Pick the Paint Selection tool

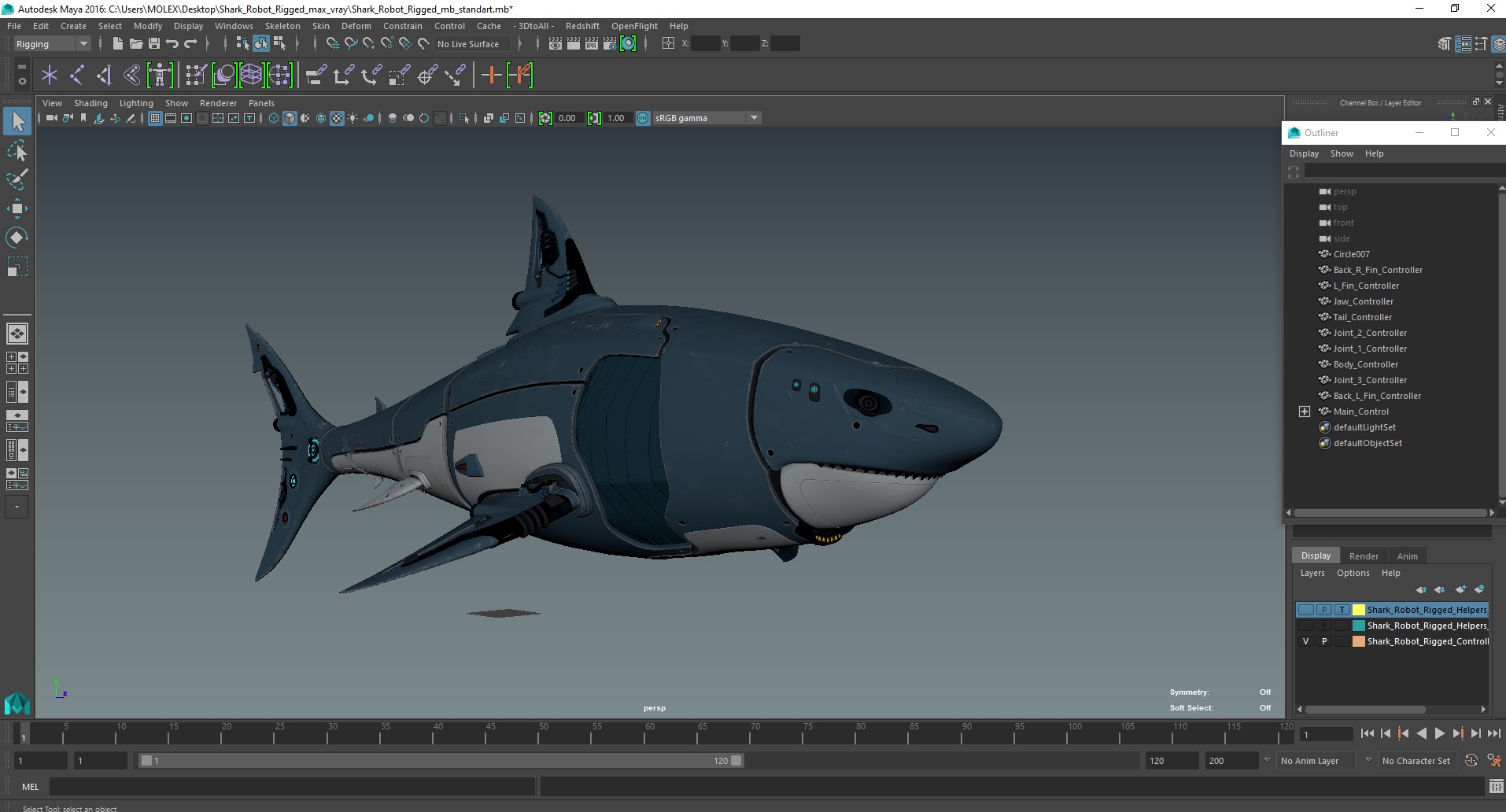coord(17,179)
